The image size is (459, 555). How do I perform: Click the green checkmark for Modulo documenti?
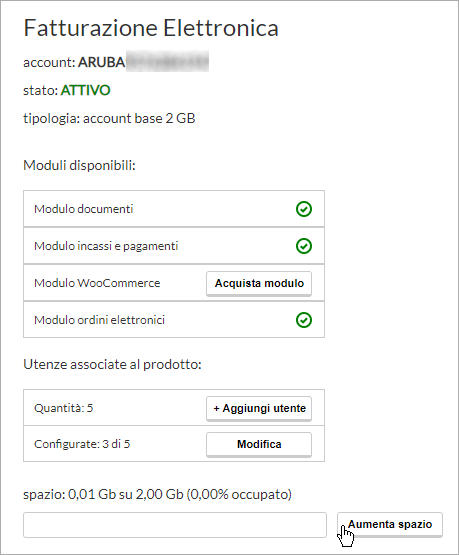click(x=304, y=209)
